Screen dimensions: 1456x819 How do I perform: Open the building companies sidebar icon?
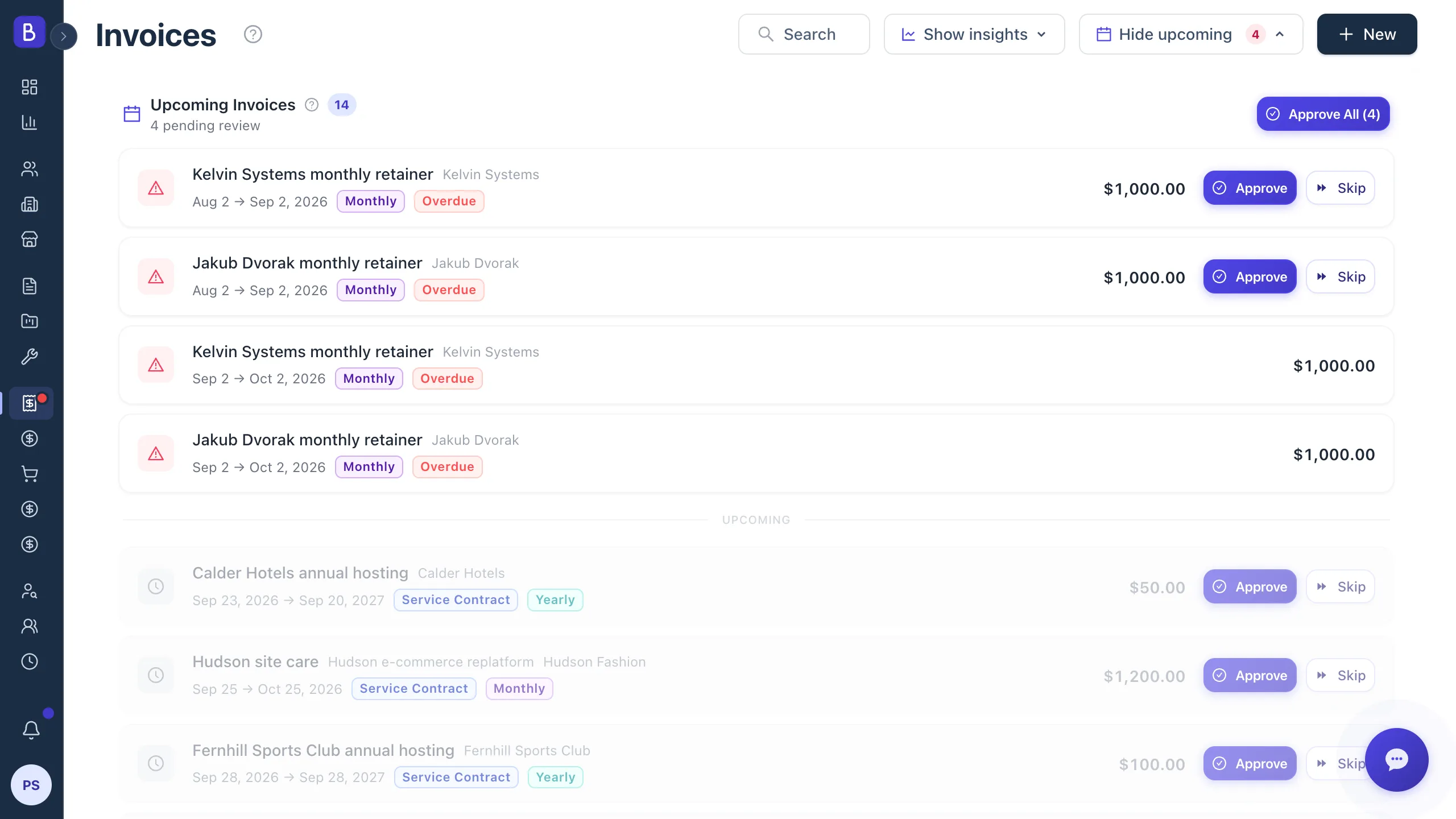(30, 204)
